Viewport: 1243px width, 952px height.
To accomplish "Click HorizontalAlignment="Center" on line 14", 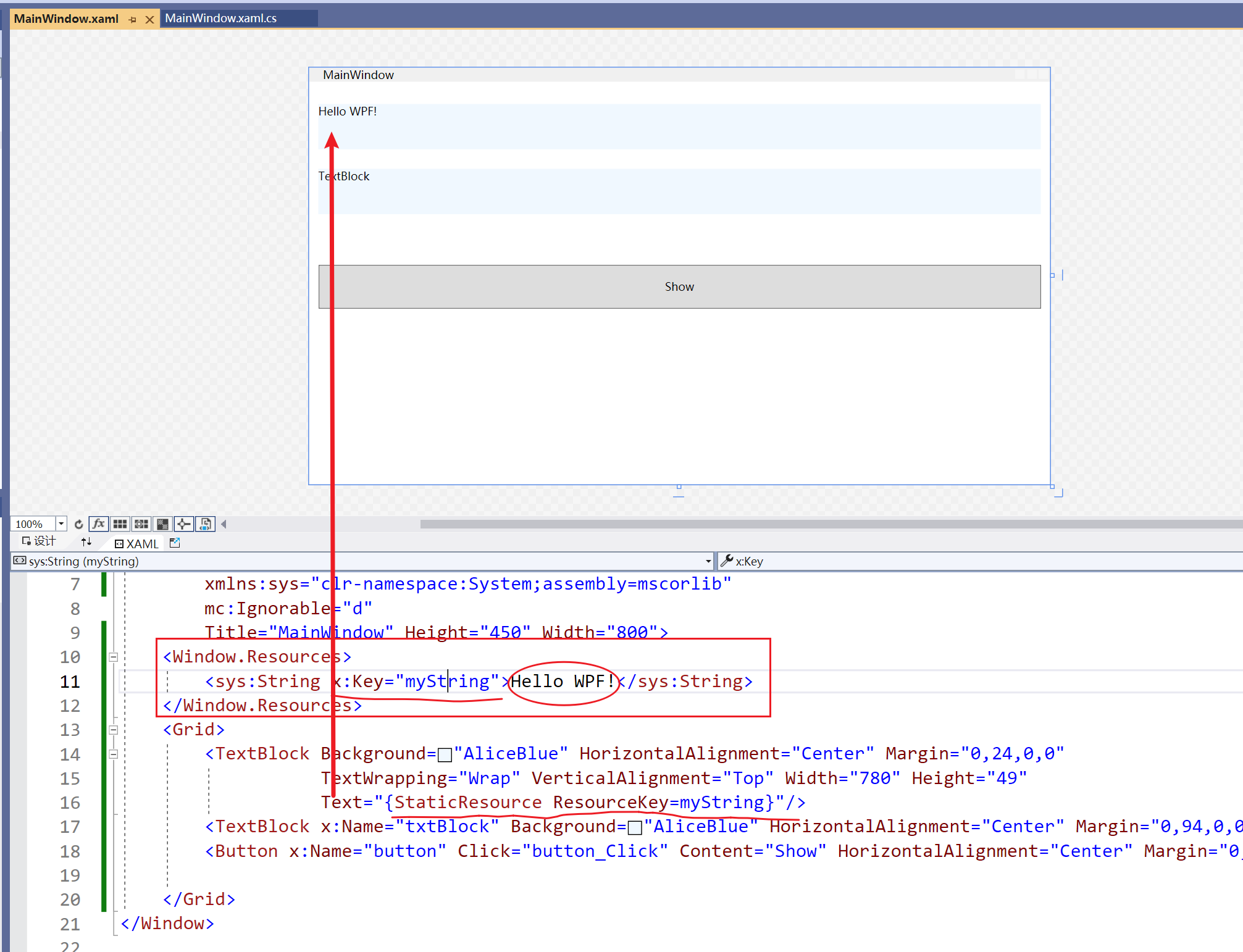I will click(727, 754).
